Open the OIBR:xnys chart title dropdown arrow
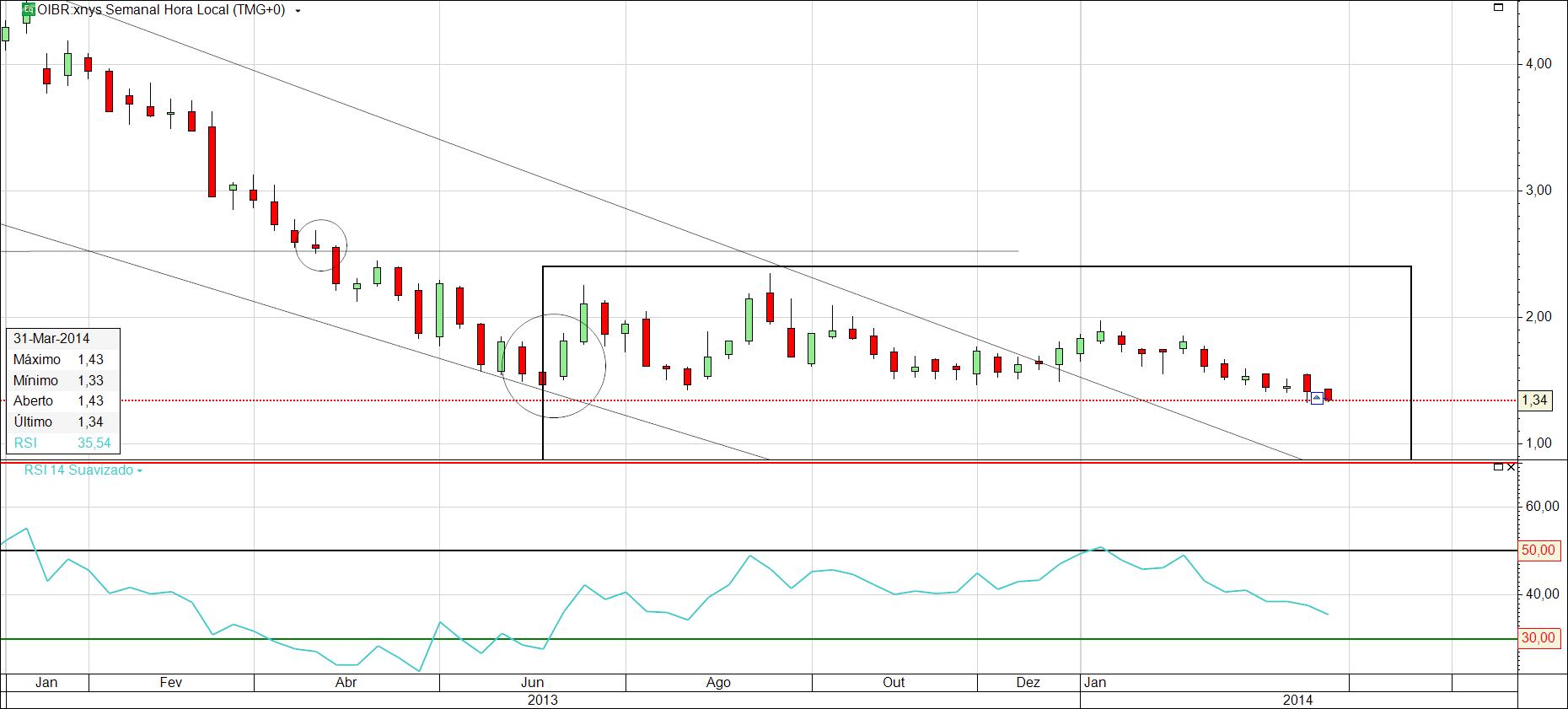The height and width of the screenshot is (709, 1568). coord(298,12)
